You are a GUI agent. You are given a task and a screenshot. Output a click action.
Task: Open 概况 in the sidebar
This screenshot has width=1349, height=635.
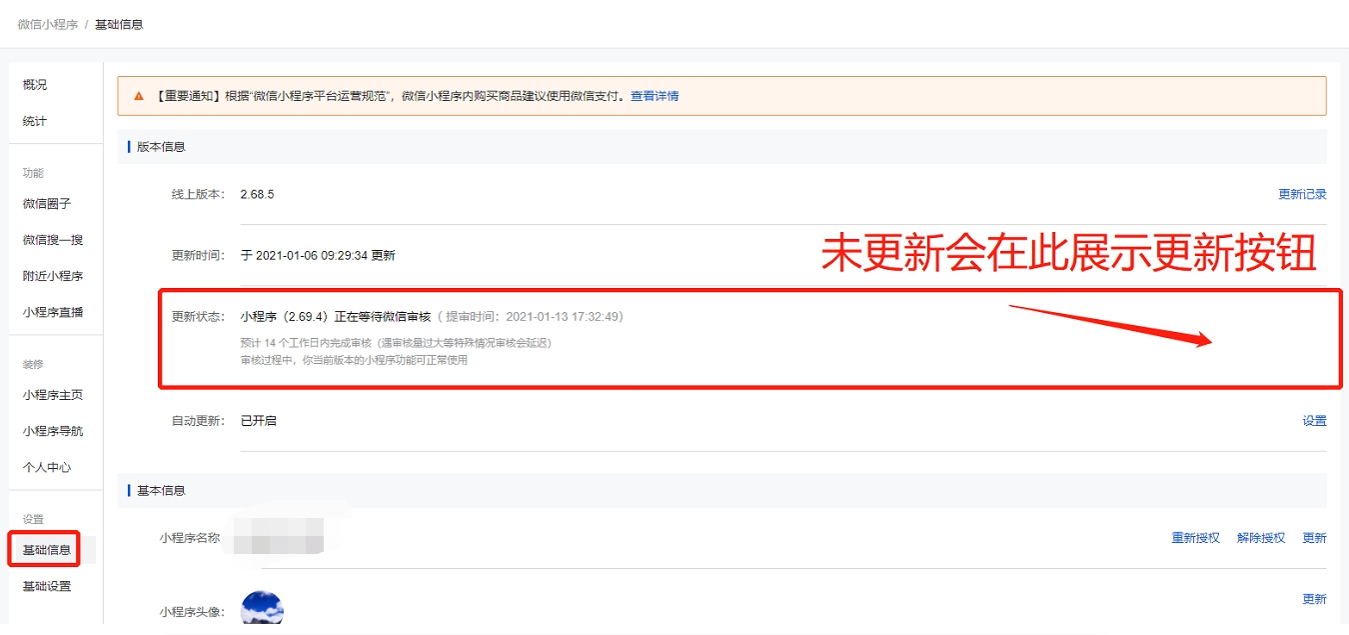point(34,85)
